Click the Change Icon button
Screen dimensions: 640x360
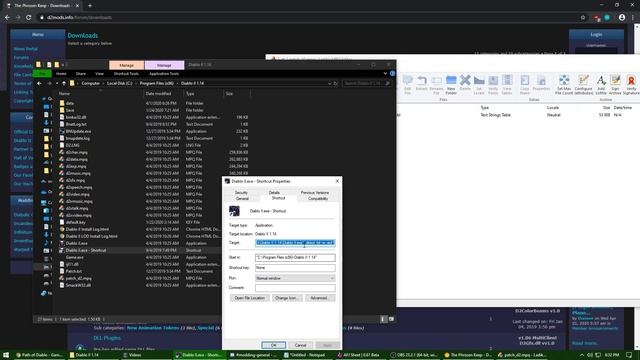click(x=286, y=298)
